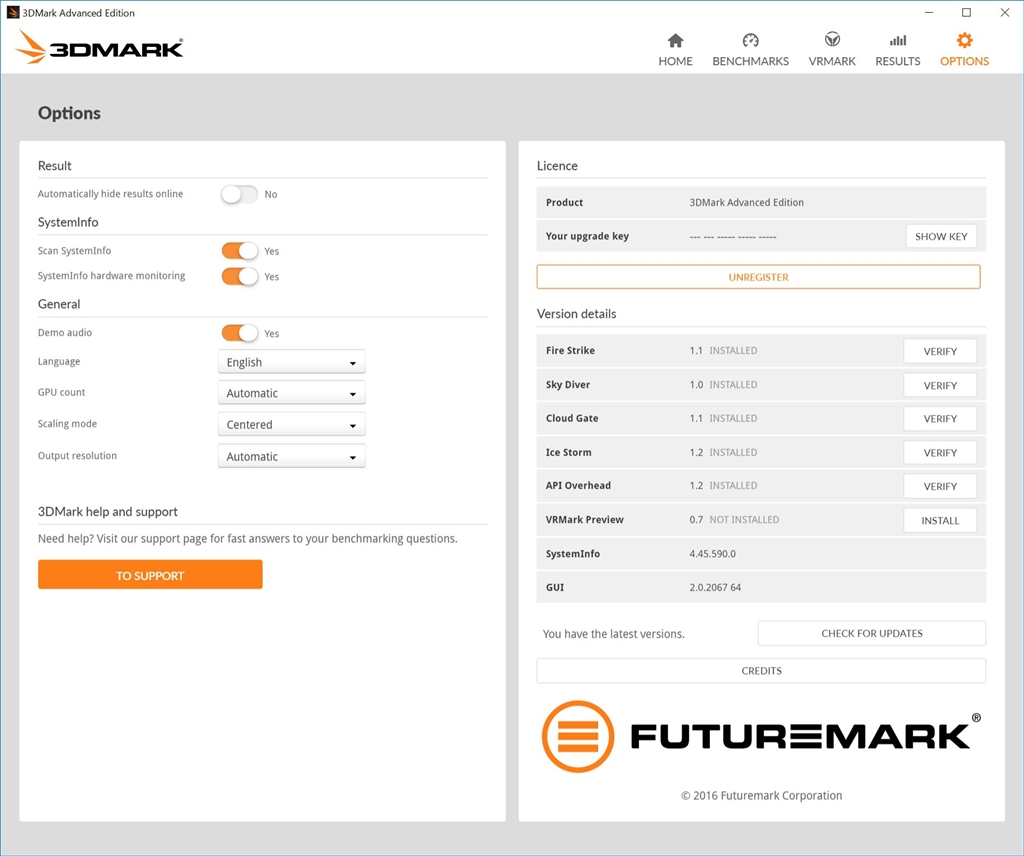Click the Results bar chart icon
The width and height of the screenshot is (1024, 856).
pos(898,40)
